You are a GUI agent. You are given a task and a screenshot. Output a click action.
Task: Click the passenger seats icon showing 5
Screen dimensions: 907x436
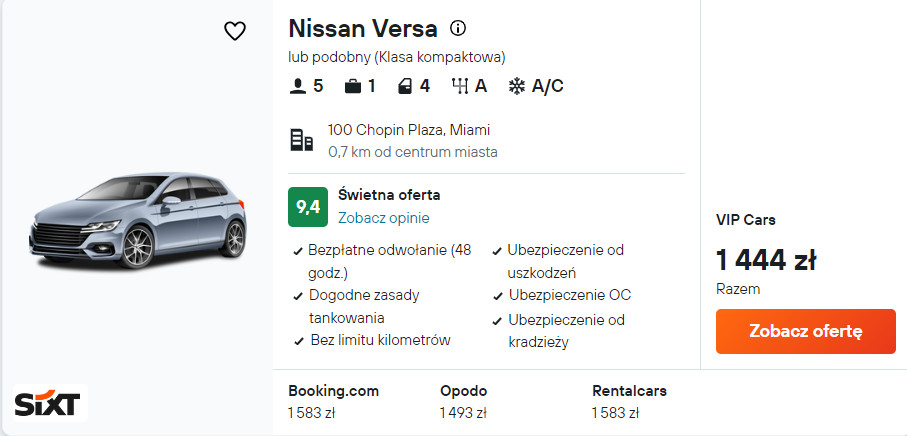(297, 86)
